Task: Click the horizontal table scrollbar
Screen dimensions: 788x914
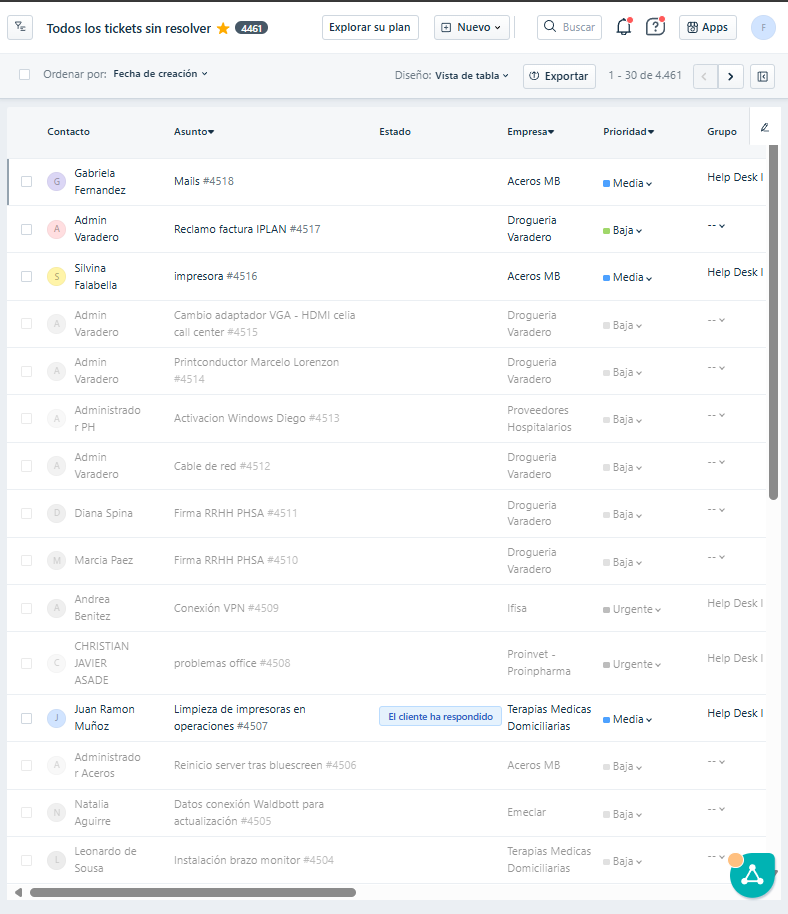Action: tap(193, 892)
